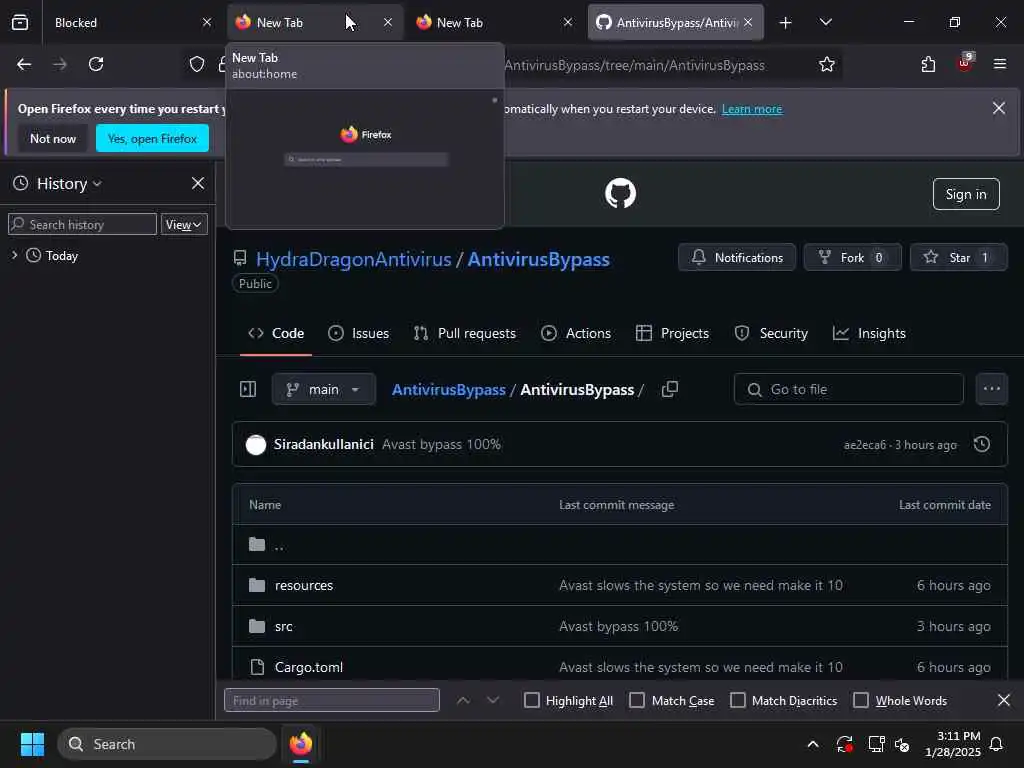Close the GitHub AntivirusBypass tab
Image resolution: width=1024 pixels, height=768 pixels.
point(748,23)
